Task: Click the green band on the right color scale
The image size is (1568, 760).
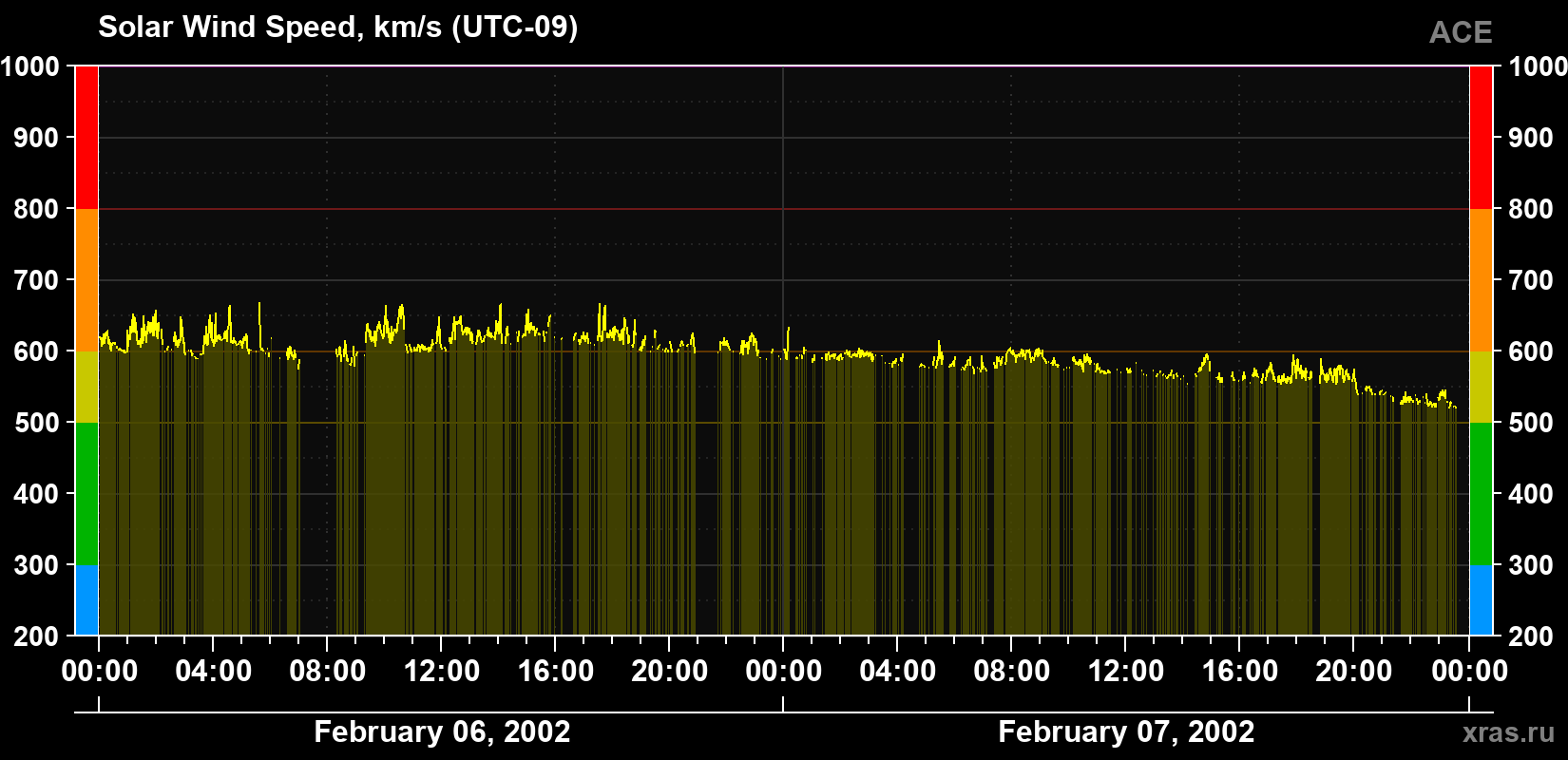Action: pos(1481,494)
